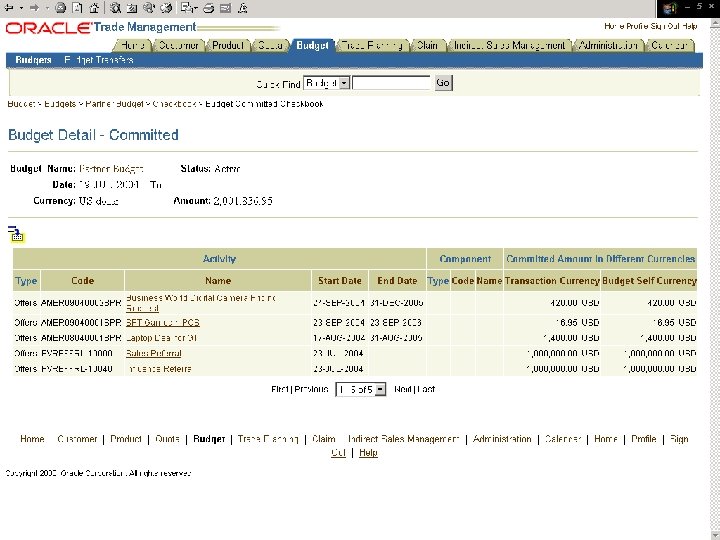Open the Claim tab
Image resolution: width=720 pixels, height=540 pixels.
(427, 45)
